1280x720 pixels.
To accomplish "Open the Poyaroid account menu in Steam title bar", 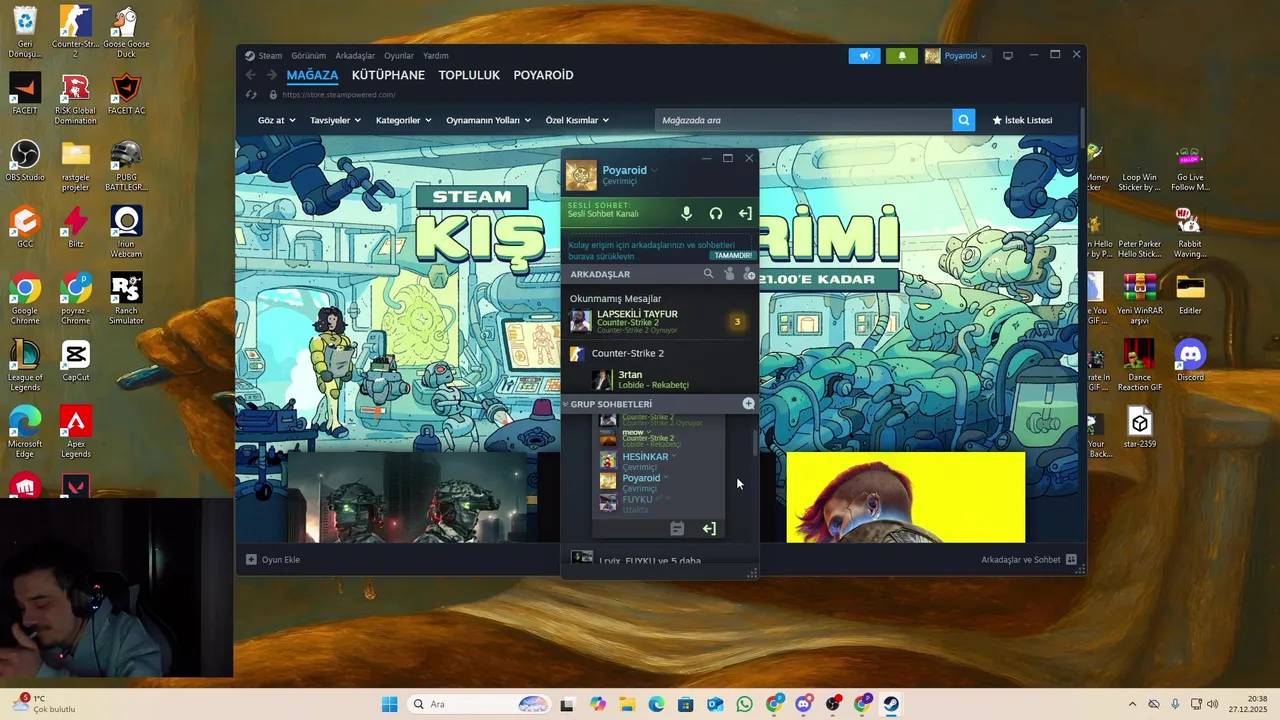I will tap(956, 56).
